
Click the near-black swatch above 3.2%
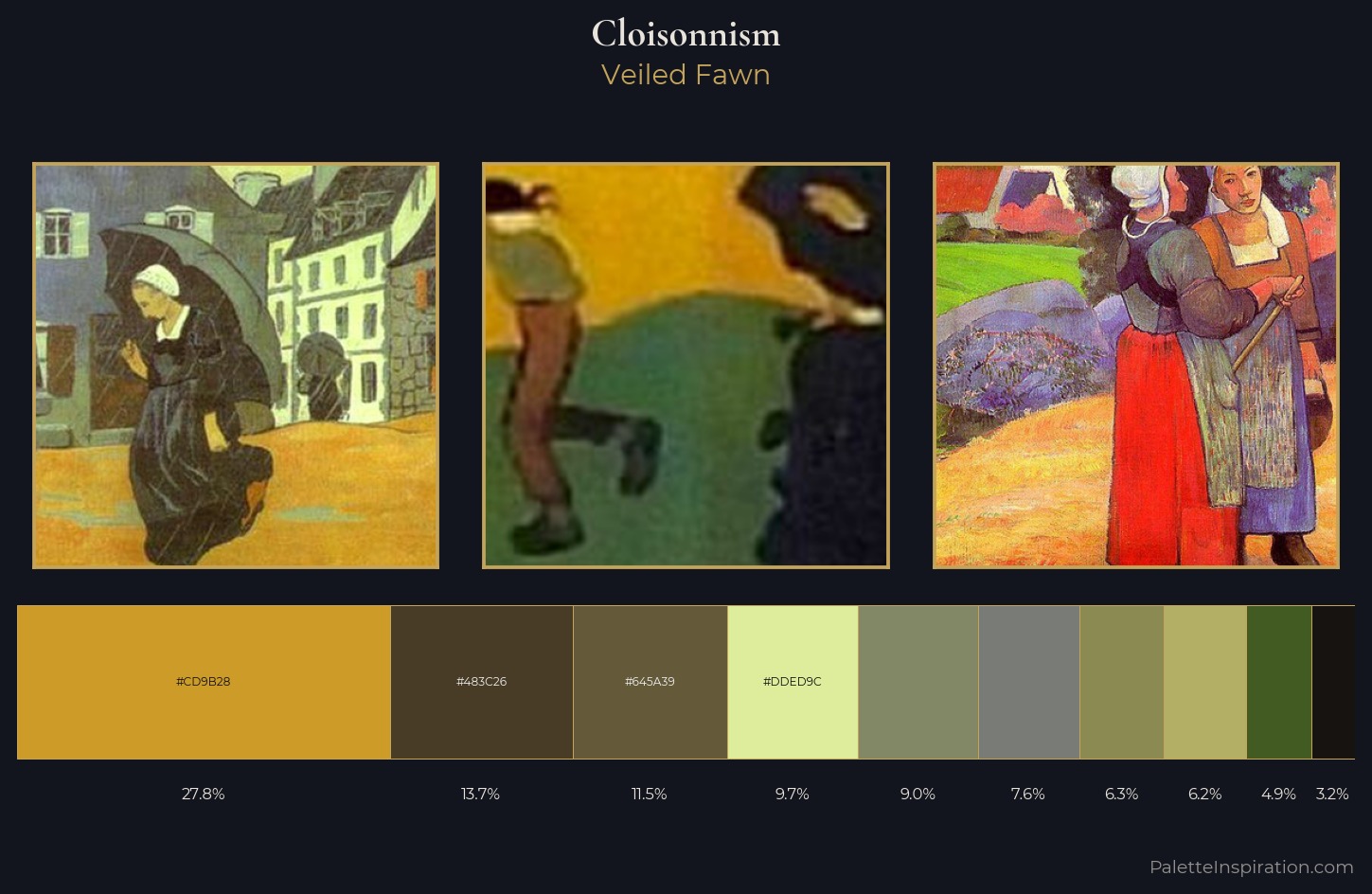(1333, 682)
